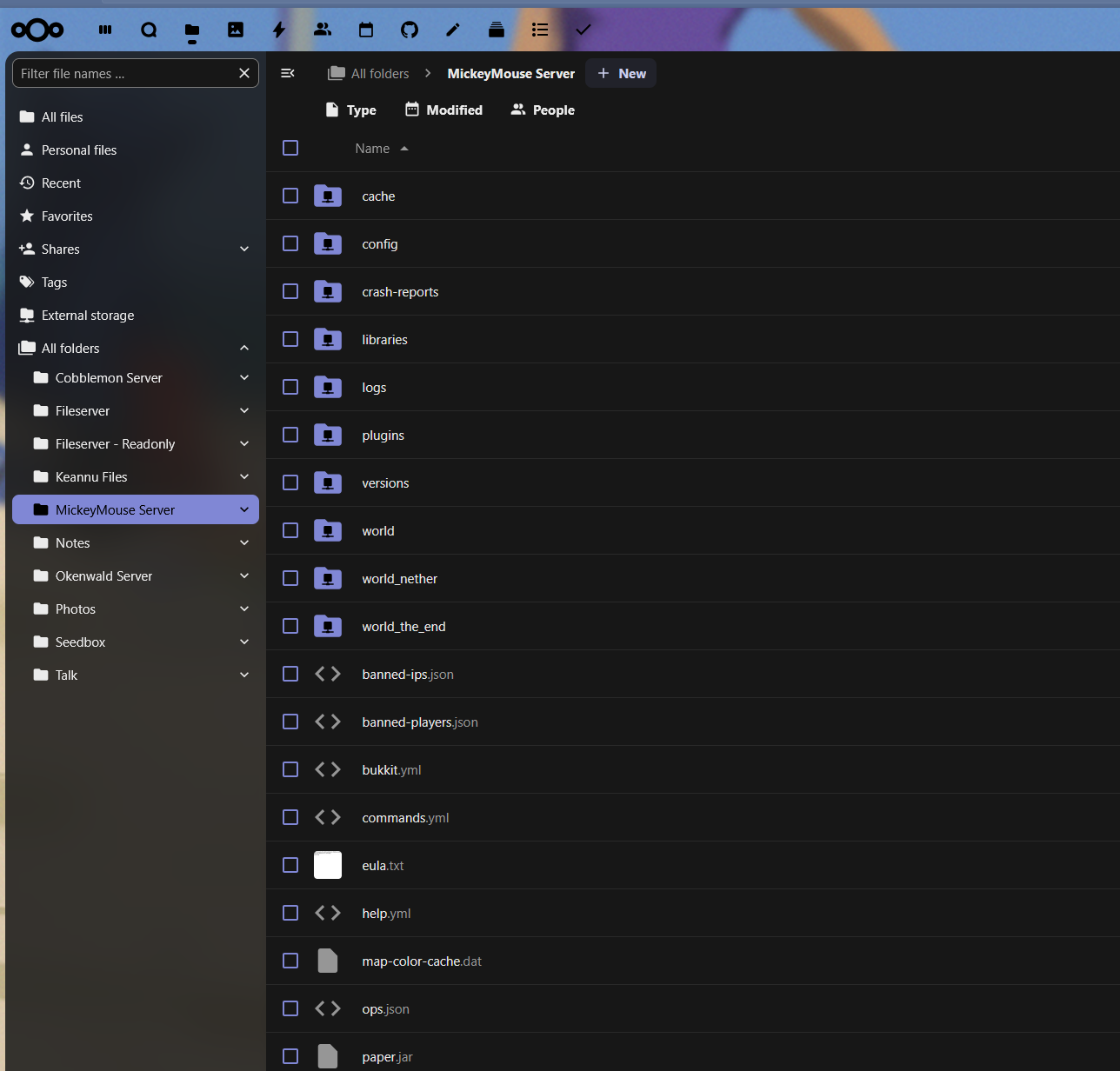This screenshot has width=1120, height=1071.
Task: Open the Contacts app icon
Action: (x=323, y=30)
